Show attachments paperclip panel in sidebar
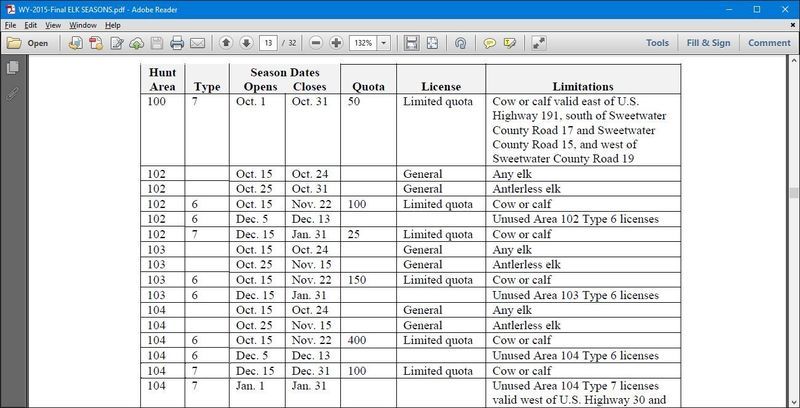Image resolution: width=800 pixels, height=408 pixels. (x=13, y=94)
